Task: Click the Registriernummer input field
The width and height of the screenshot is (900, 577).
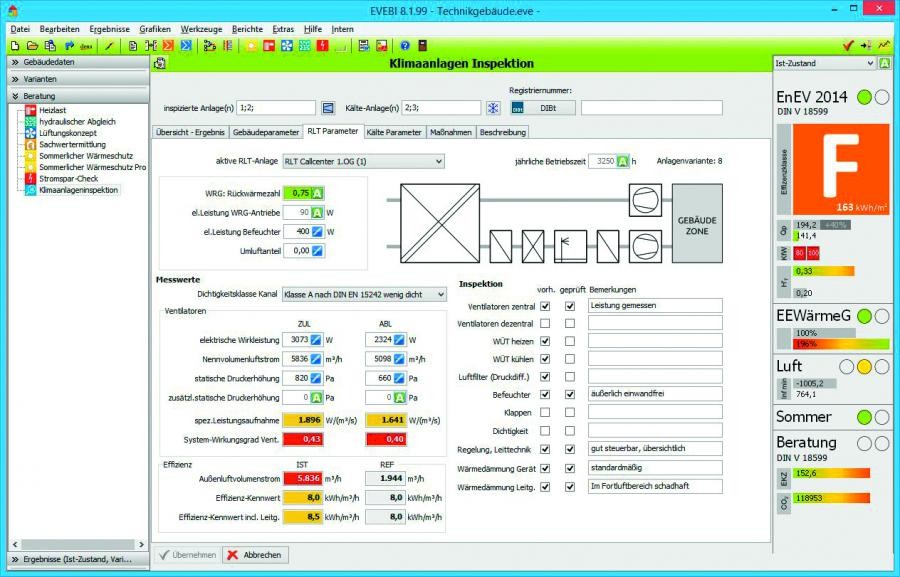Action: click(651, 108)
